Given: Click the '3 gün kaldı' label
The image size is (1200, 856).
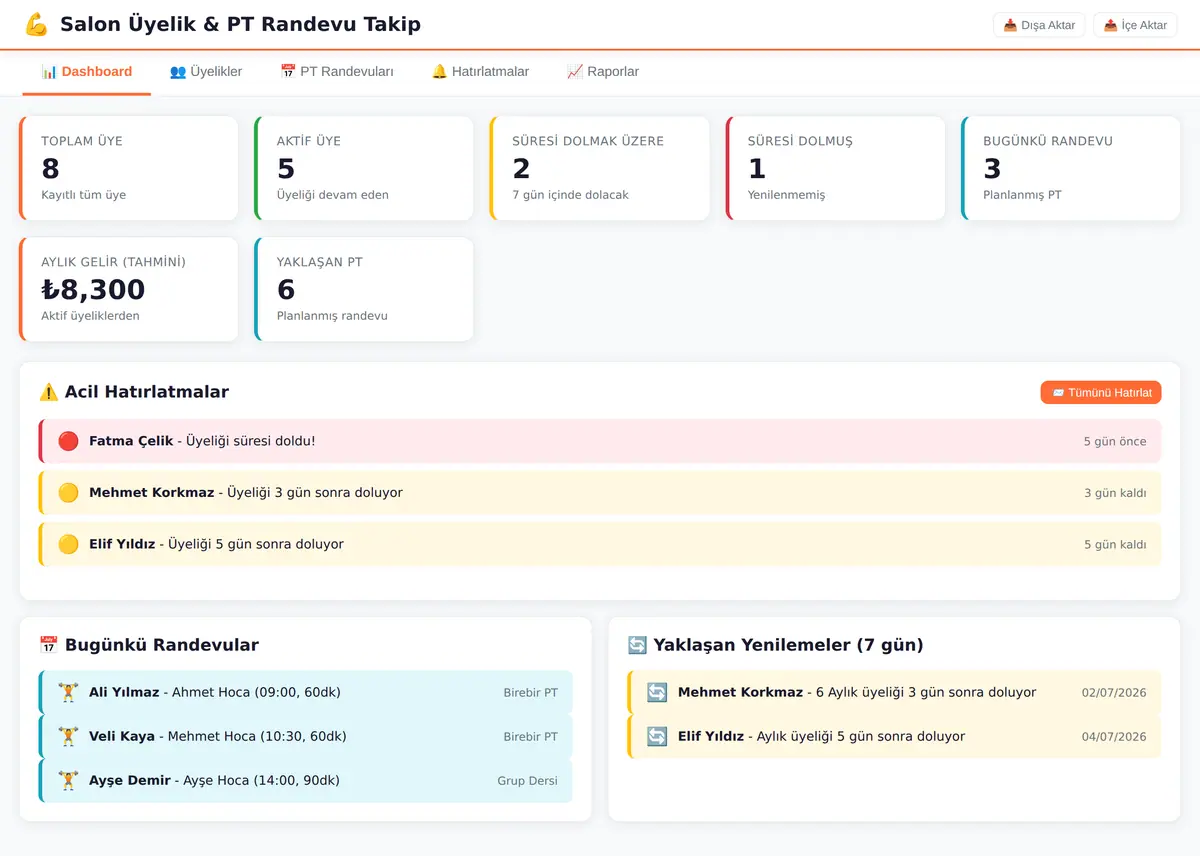Looking at the screenshot, I should pos(1115,493).
